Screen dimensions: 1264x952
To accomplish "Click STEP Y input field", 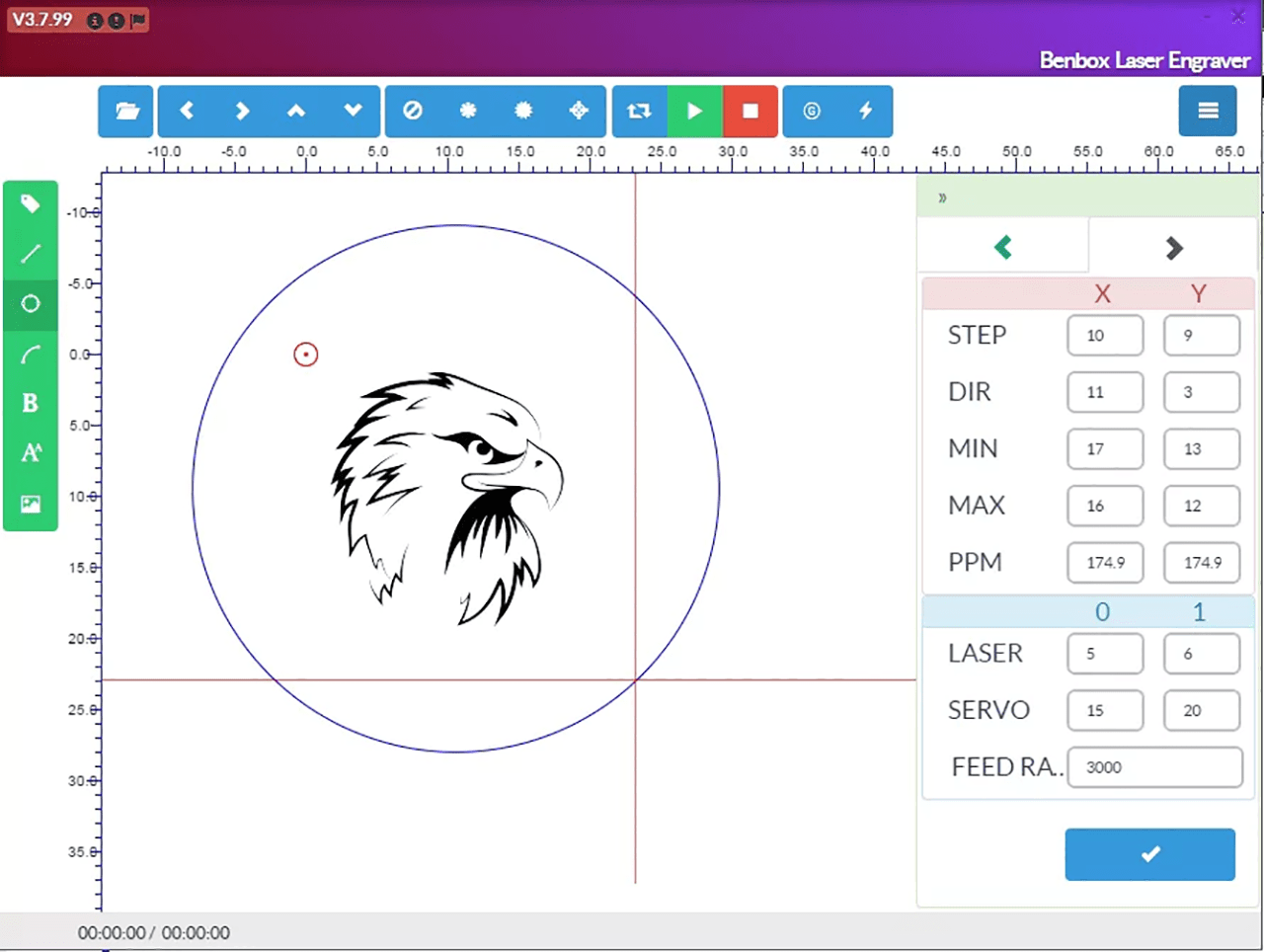I will pyautogui.click(x=1202, y=336).
